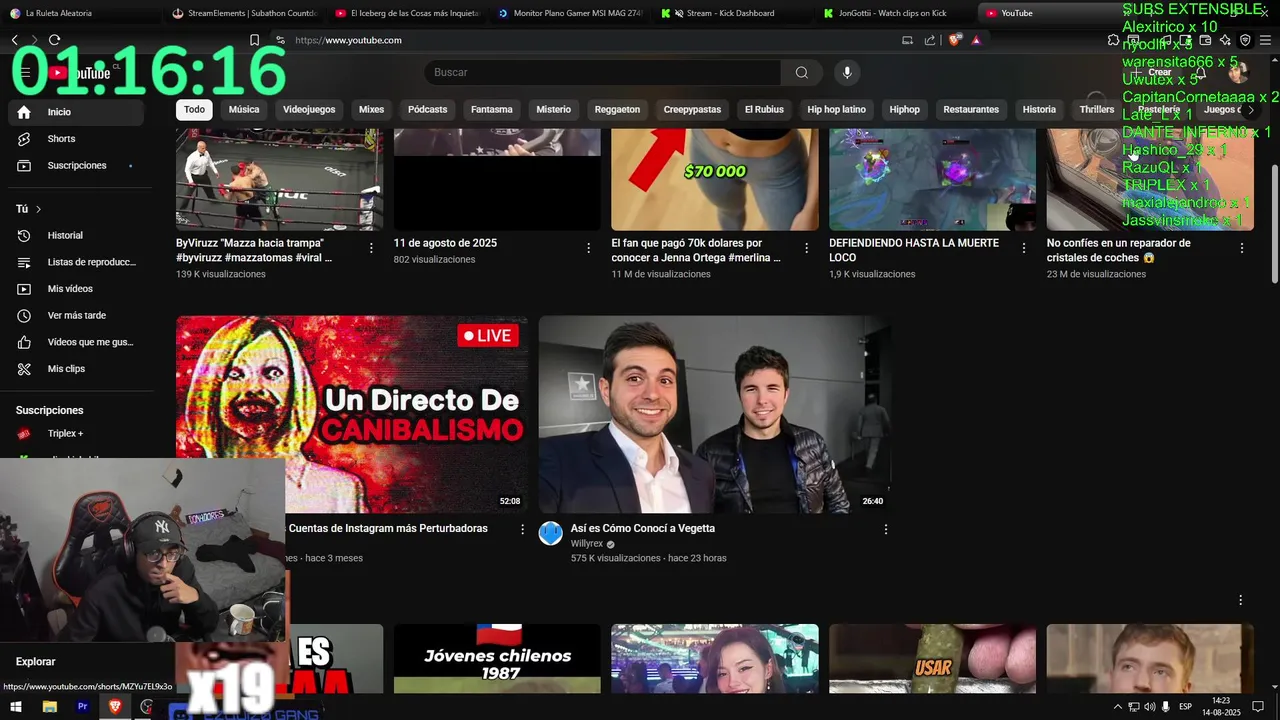The width and height of the screenshot is (1280, 720).
Task: Select the El Rubius filter chip
Action: click(x=764, y=109)
